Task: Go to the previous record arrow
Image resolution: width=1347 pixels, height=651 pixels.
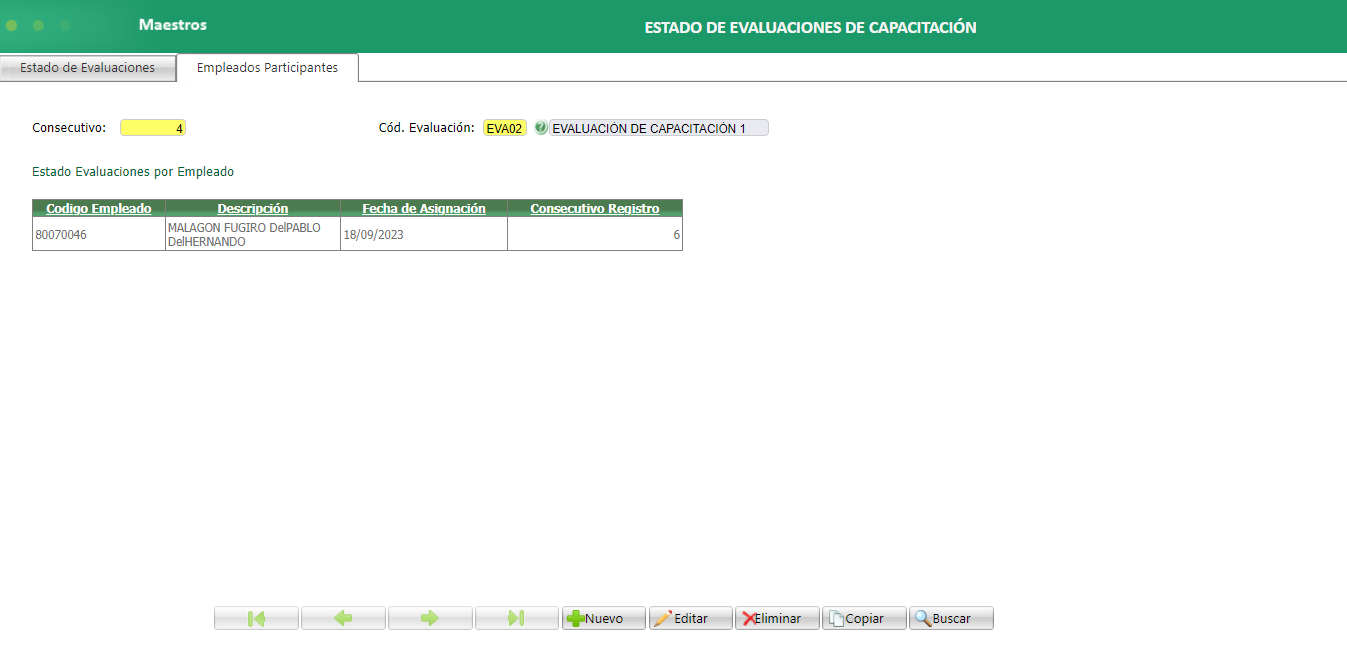Action: click(343, 618)
